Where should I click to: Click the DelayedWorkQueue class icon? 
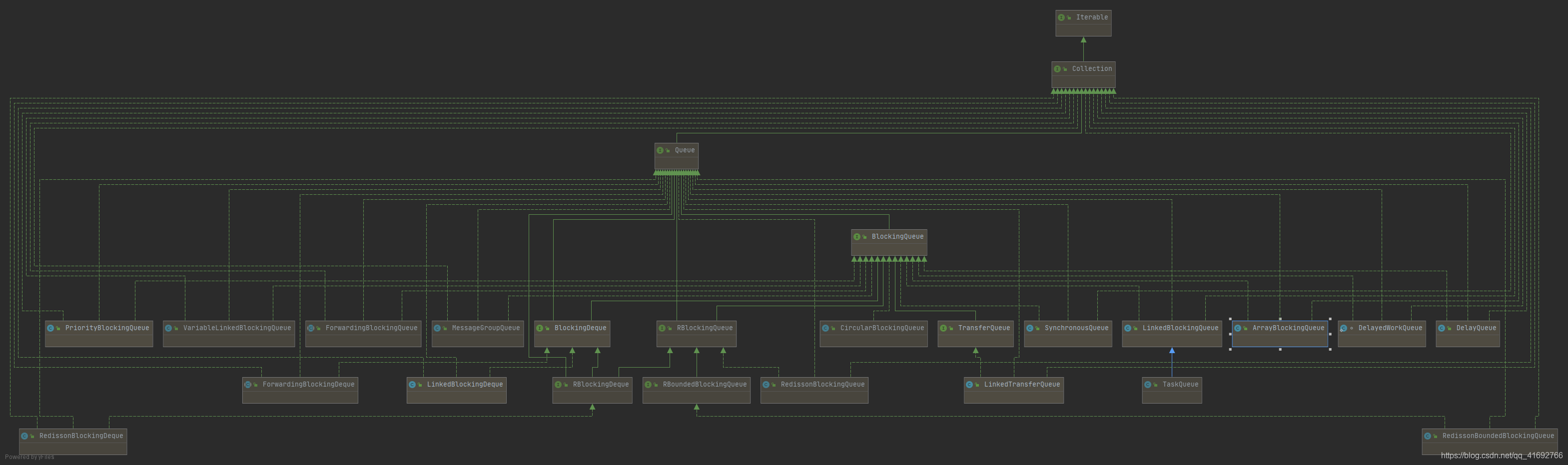(1343, 328)
